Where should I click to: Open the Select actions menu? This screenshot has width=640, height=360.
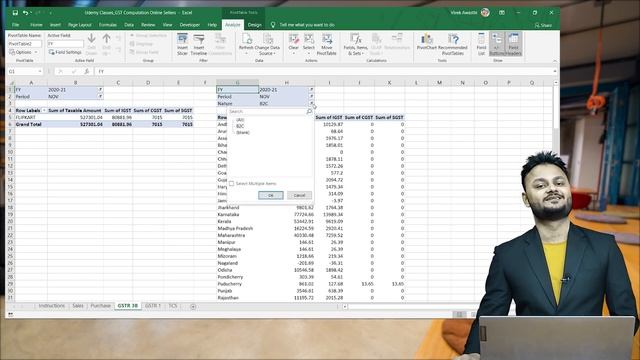309,44
